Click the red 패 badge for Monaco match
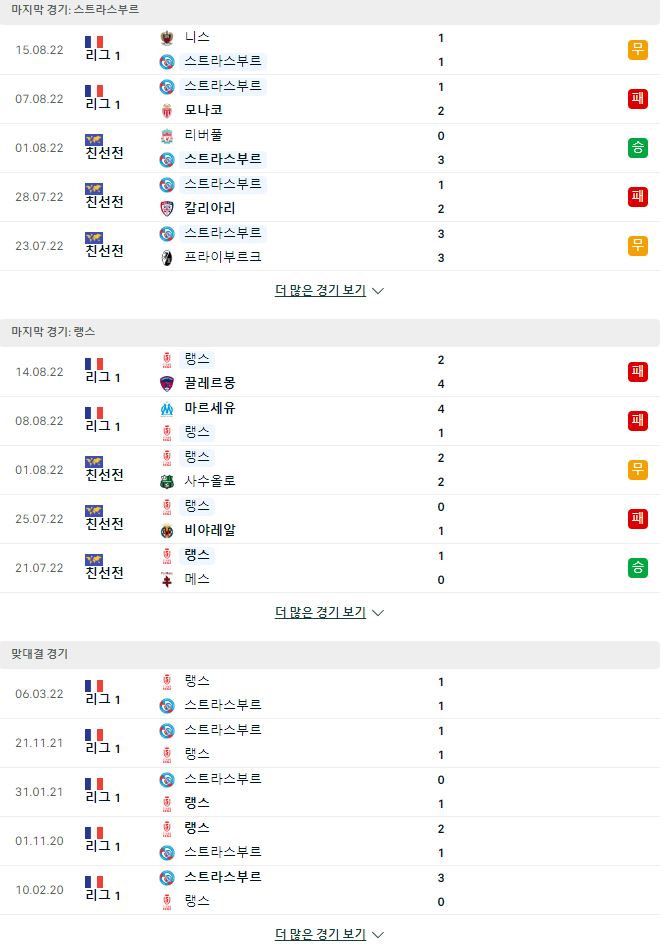This screenshot has width=663, height=952. [x=638, y=98]
